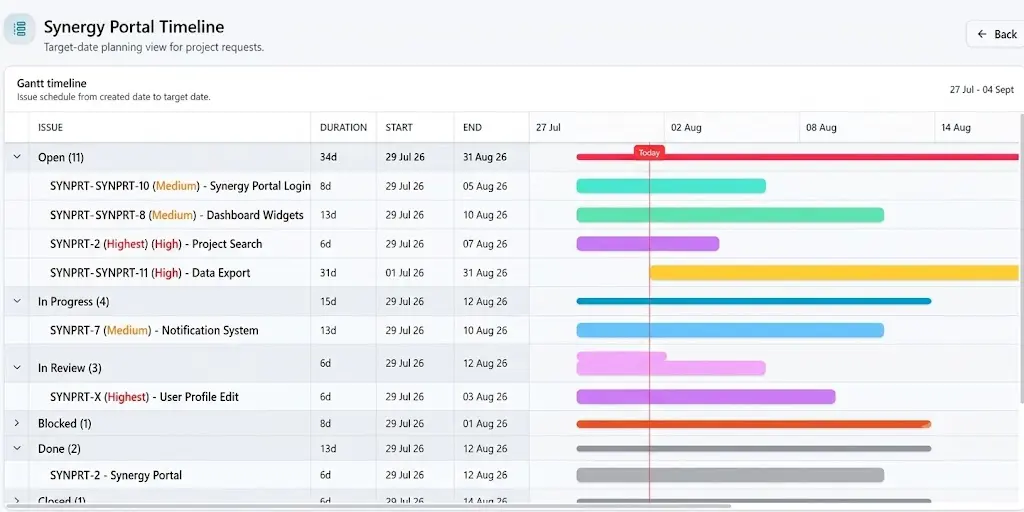Collapse the In Review (3) group
Image resolution: width=1024 pixels, height=512 pixels.
coord(17,368)
